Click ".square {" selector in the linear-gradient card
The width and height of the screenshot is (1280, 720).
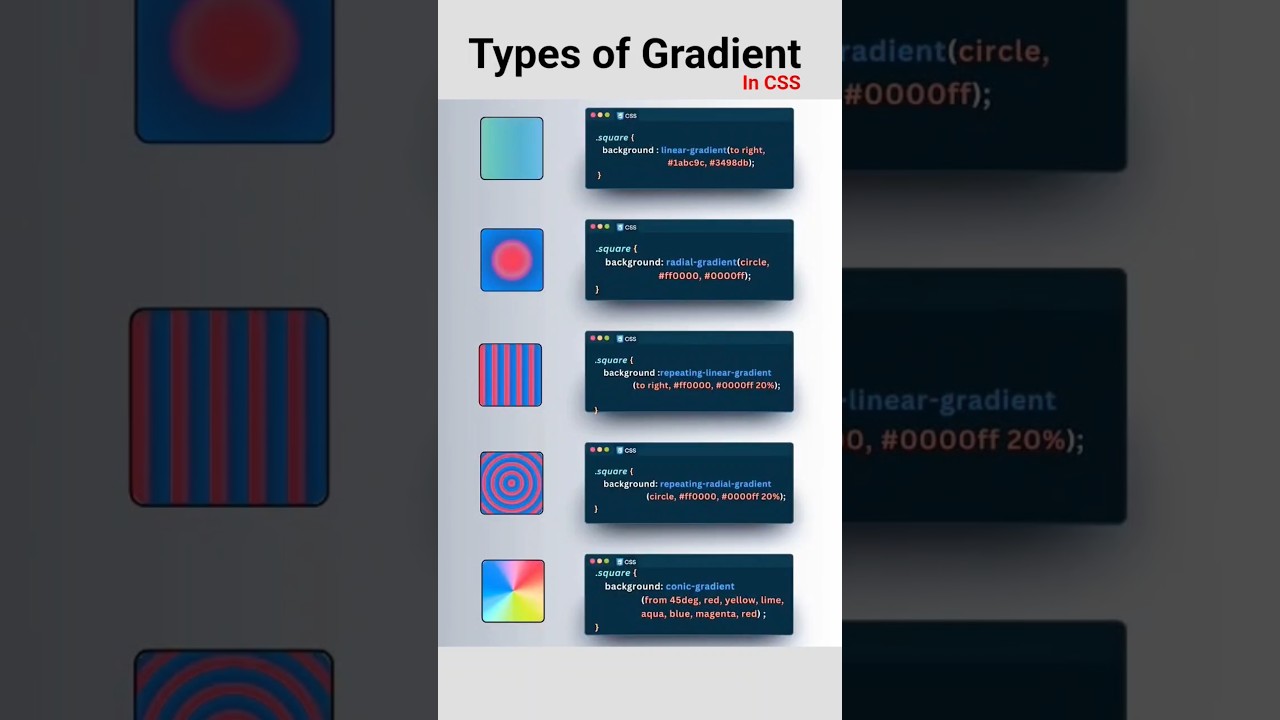tap(614, 137)
